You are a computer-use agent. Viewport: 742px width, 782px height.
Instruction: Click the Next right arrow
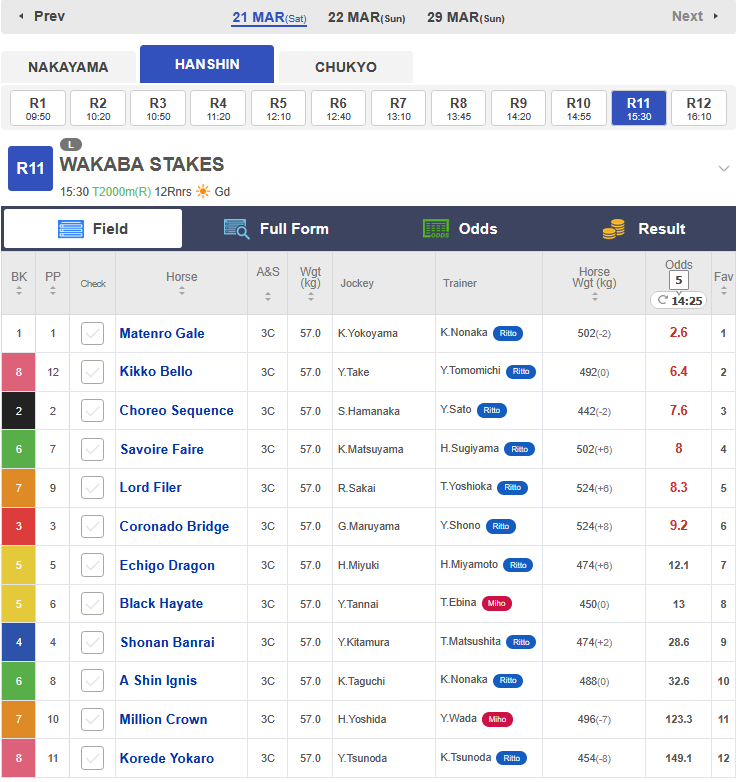[716, 16]
